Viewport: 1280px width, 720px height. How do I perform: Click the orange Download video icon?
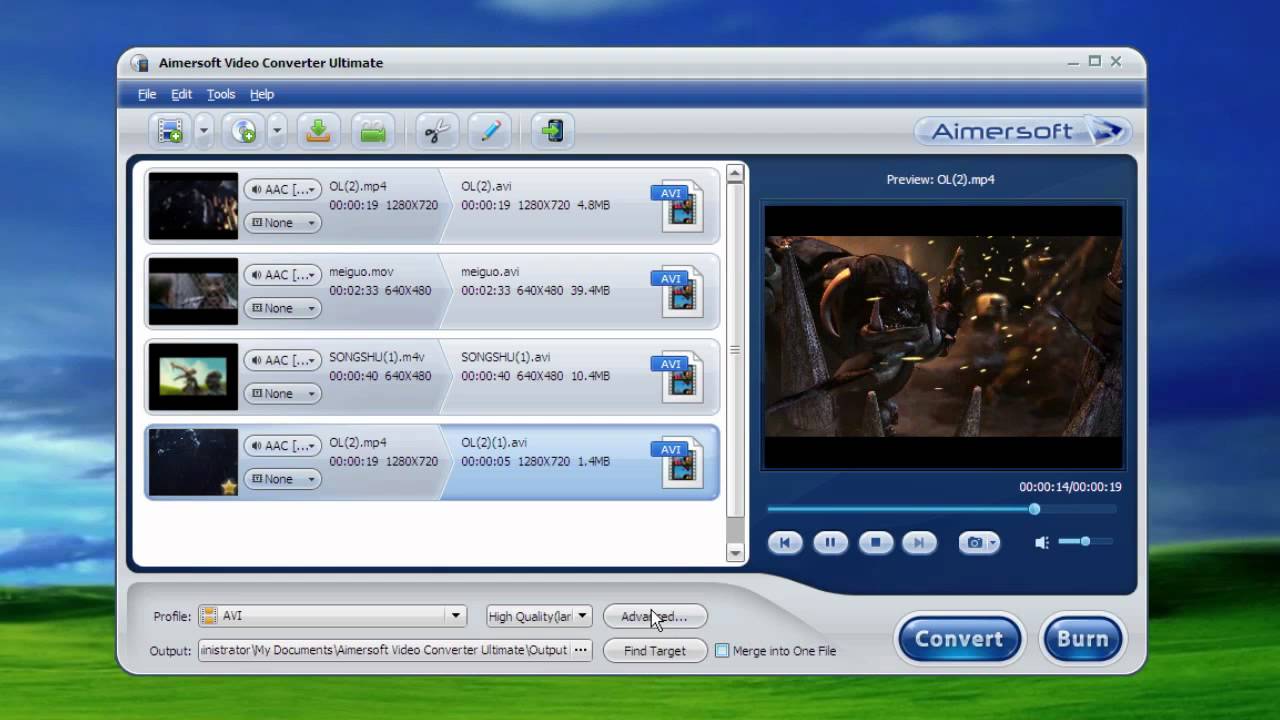318,131
